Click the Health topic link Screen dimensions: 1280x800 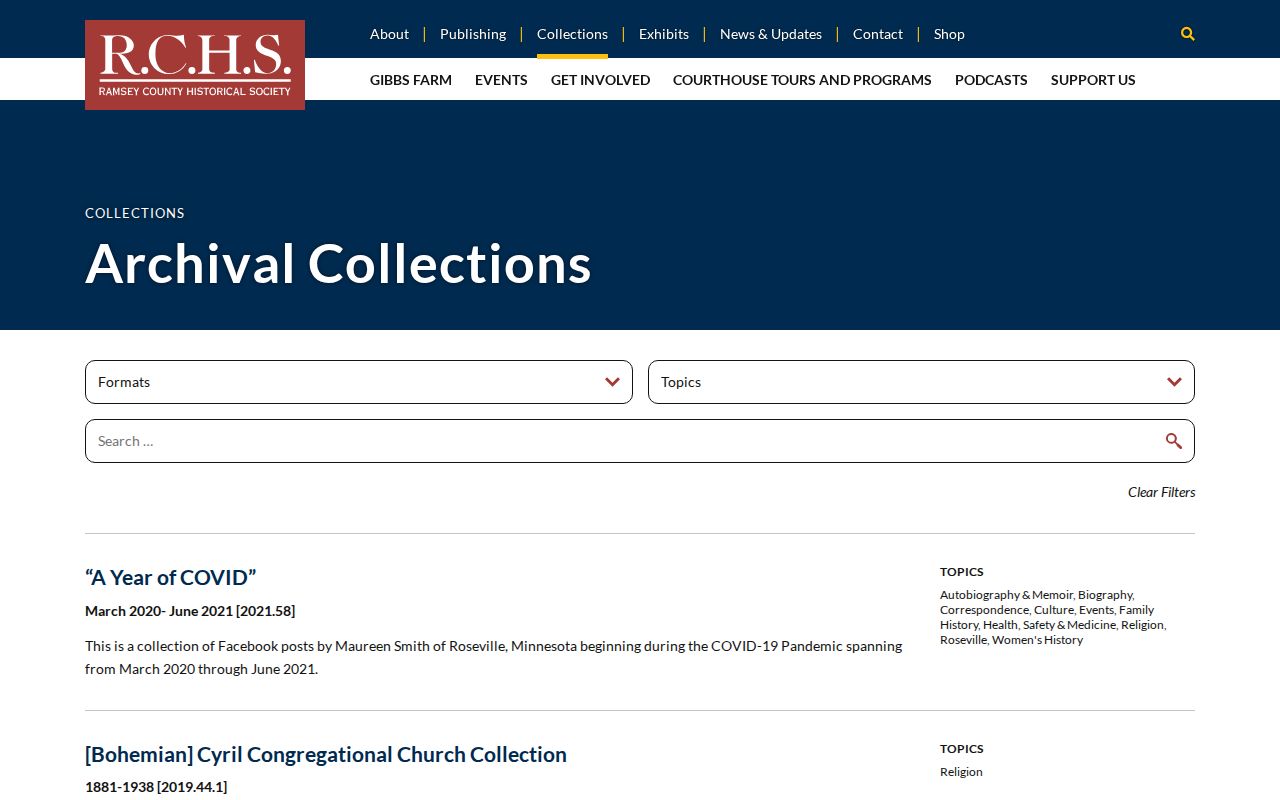1000,625
